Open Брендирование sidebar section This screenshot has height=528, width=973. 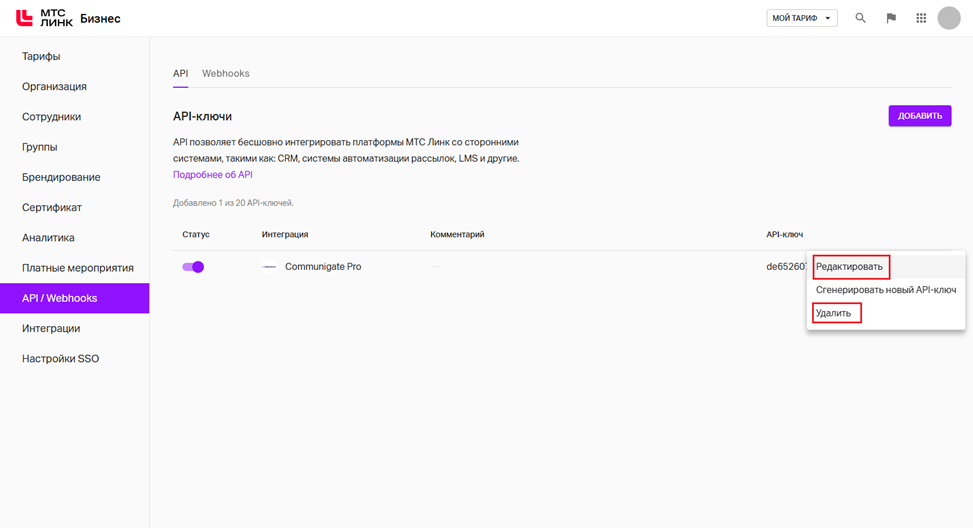pyautogui.click(x=61, y=177)
